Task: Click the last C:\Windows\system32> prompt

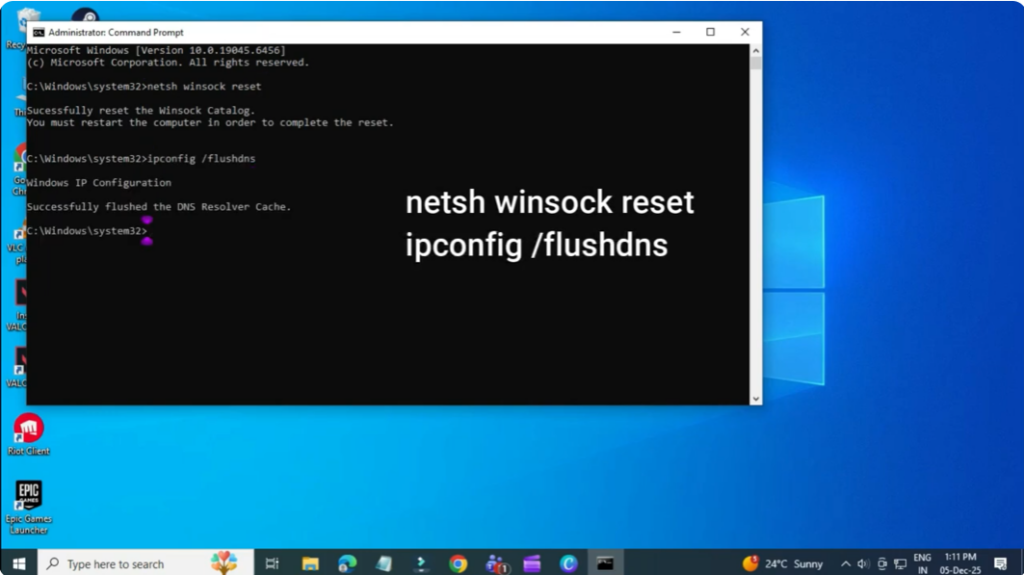Action: (87, 231)
